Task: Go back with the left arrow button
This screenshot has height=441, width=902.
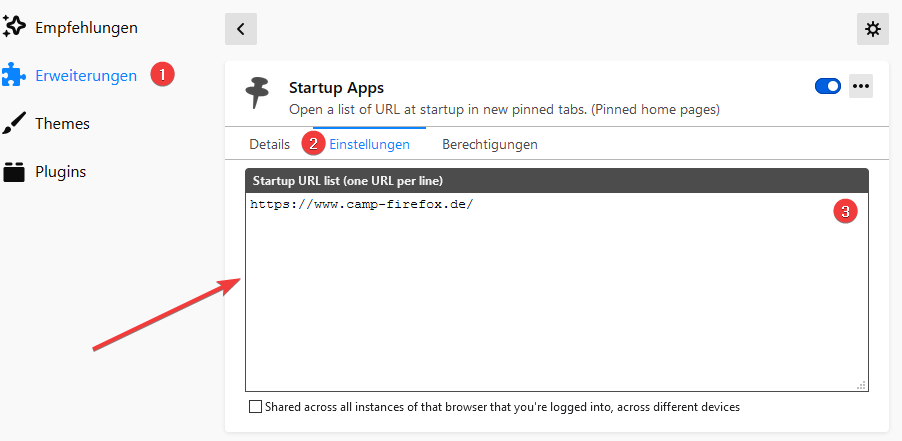Action: (241, 29)
